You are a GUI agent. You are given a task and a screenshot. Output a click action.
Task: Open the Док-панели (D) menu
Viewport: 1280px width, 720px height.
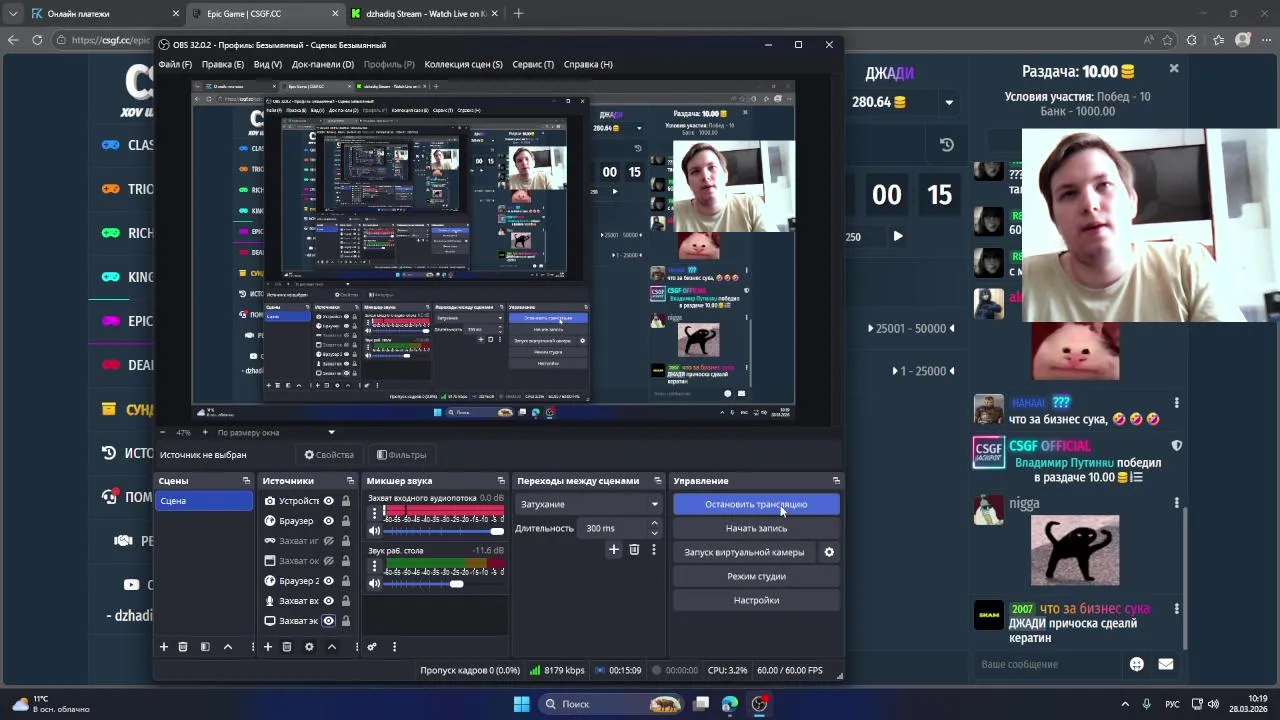click(323, 64)
